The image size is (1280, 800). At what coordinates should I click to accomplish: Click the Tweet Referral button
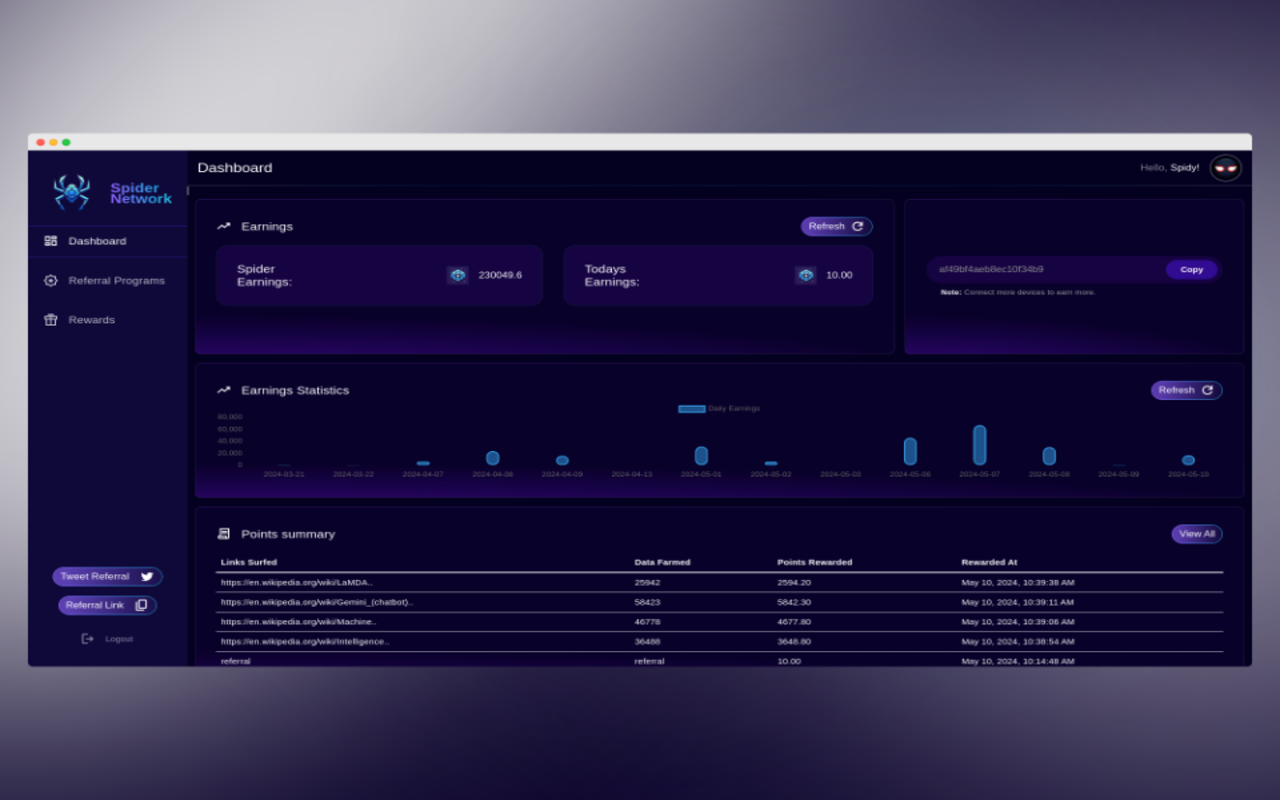point(107,576)
